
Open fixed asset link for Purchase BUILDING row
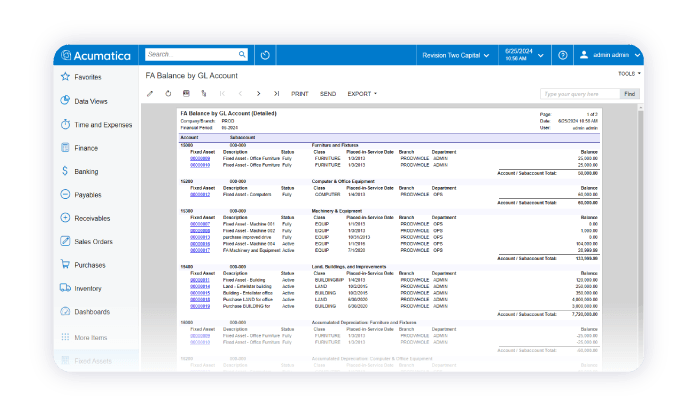coord(200,306)
